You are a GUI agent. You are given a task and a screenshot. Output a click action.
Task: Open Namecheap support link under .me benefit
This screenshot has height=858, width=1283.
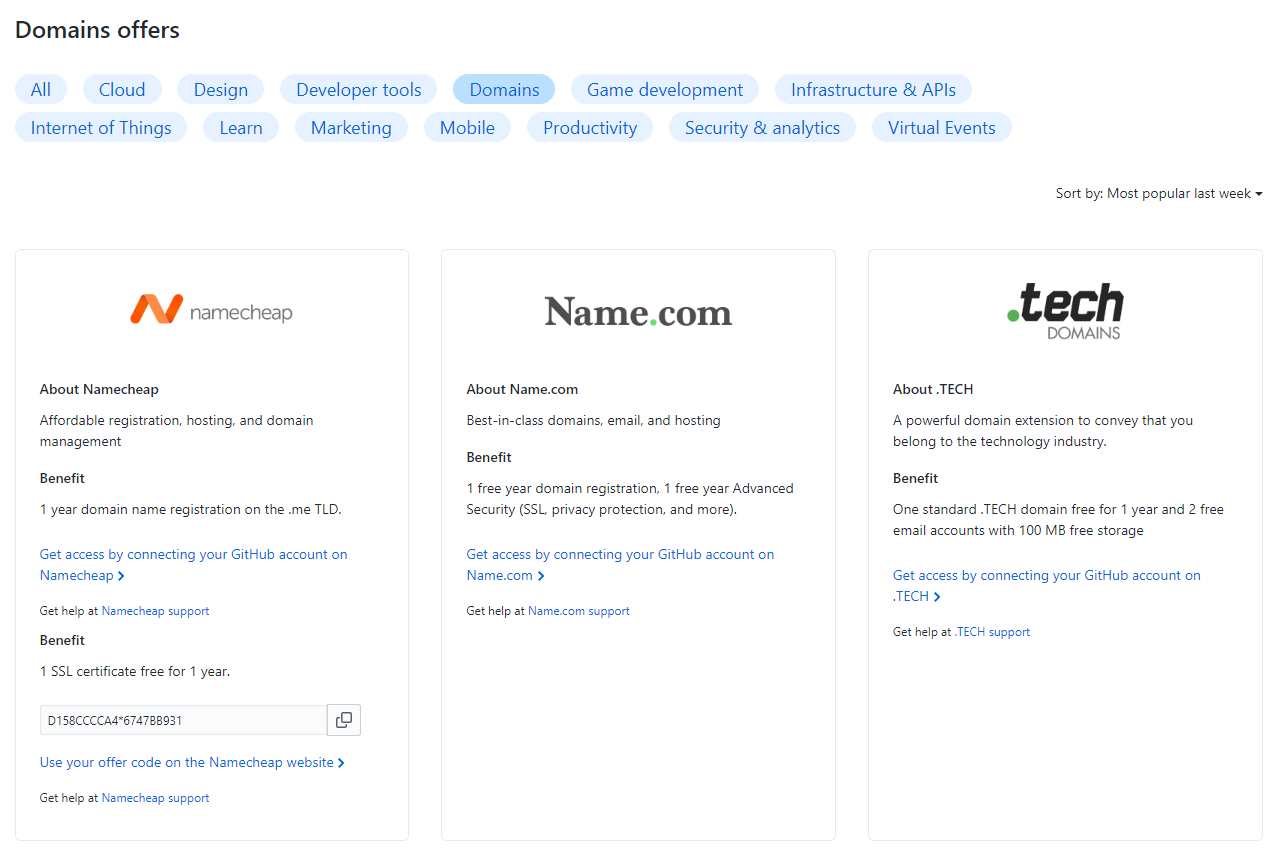pyautogui.click(x=155, y=611)
